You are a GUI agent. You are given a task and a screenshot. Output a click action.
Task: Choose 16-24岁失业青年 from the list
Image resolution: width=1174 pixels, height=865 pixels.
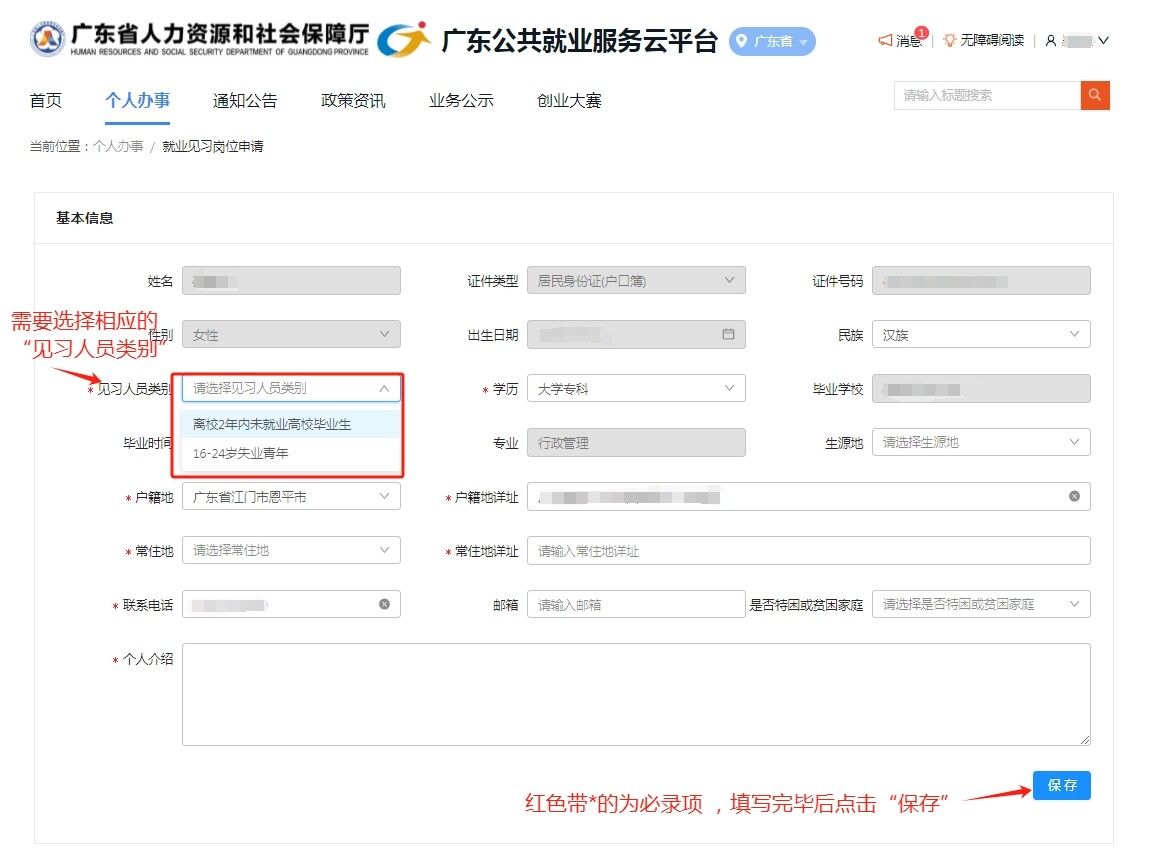click(x=241, y=453)
